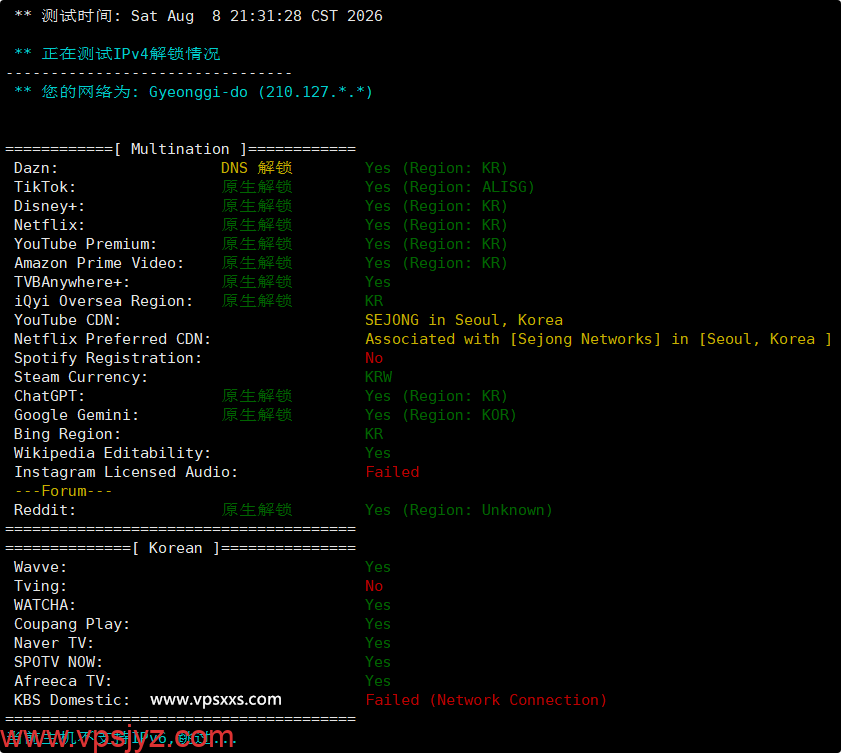
Task: Select Netflix result 'Yes (Region: KR)'
Action: [x=436, y=225]
